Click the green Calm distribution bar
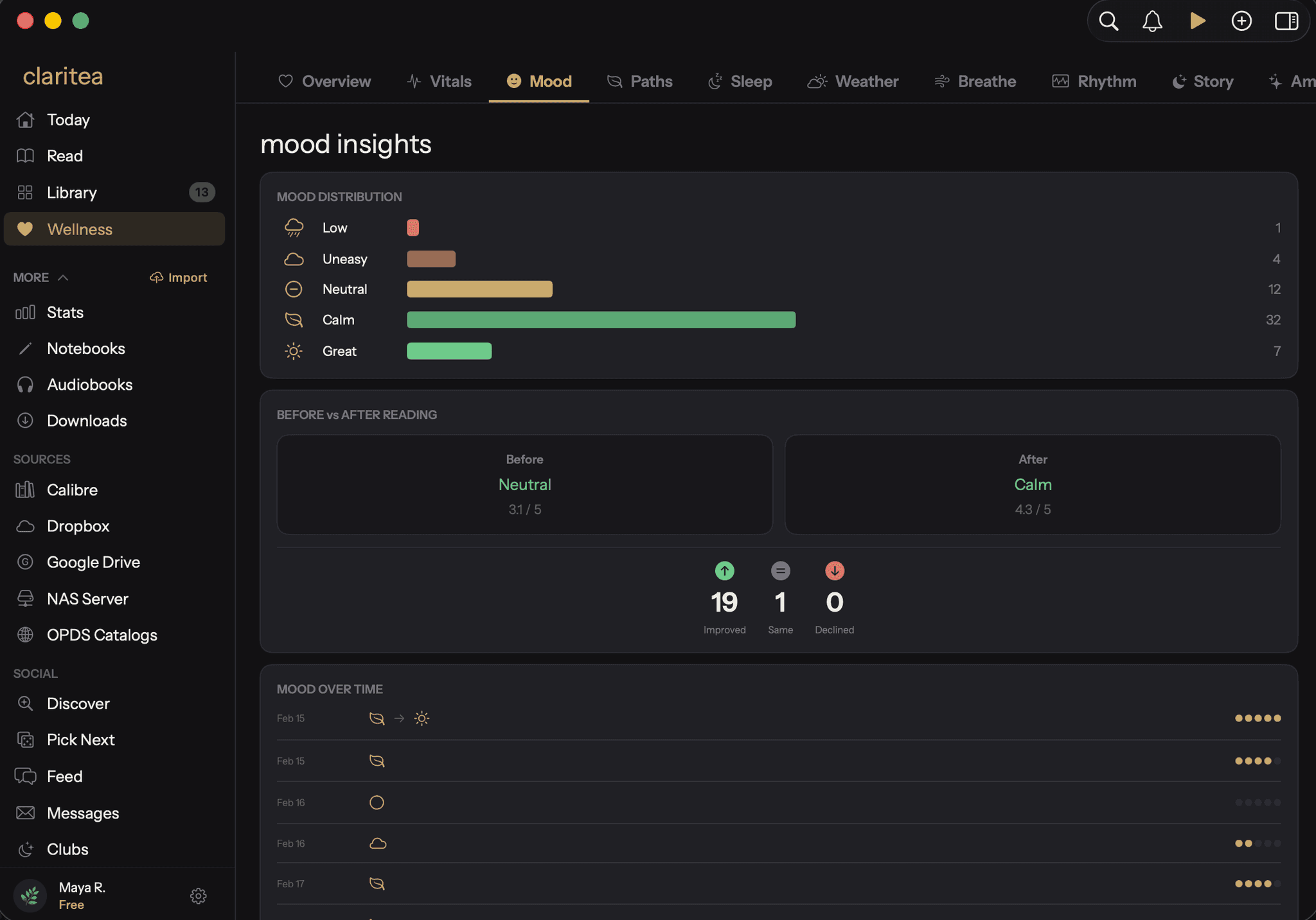The image size is (1316, 920). [601, 320]
